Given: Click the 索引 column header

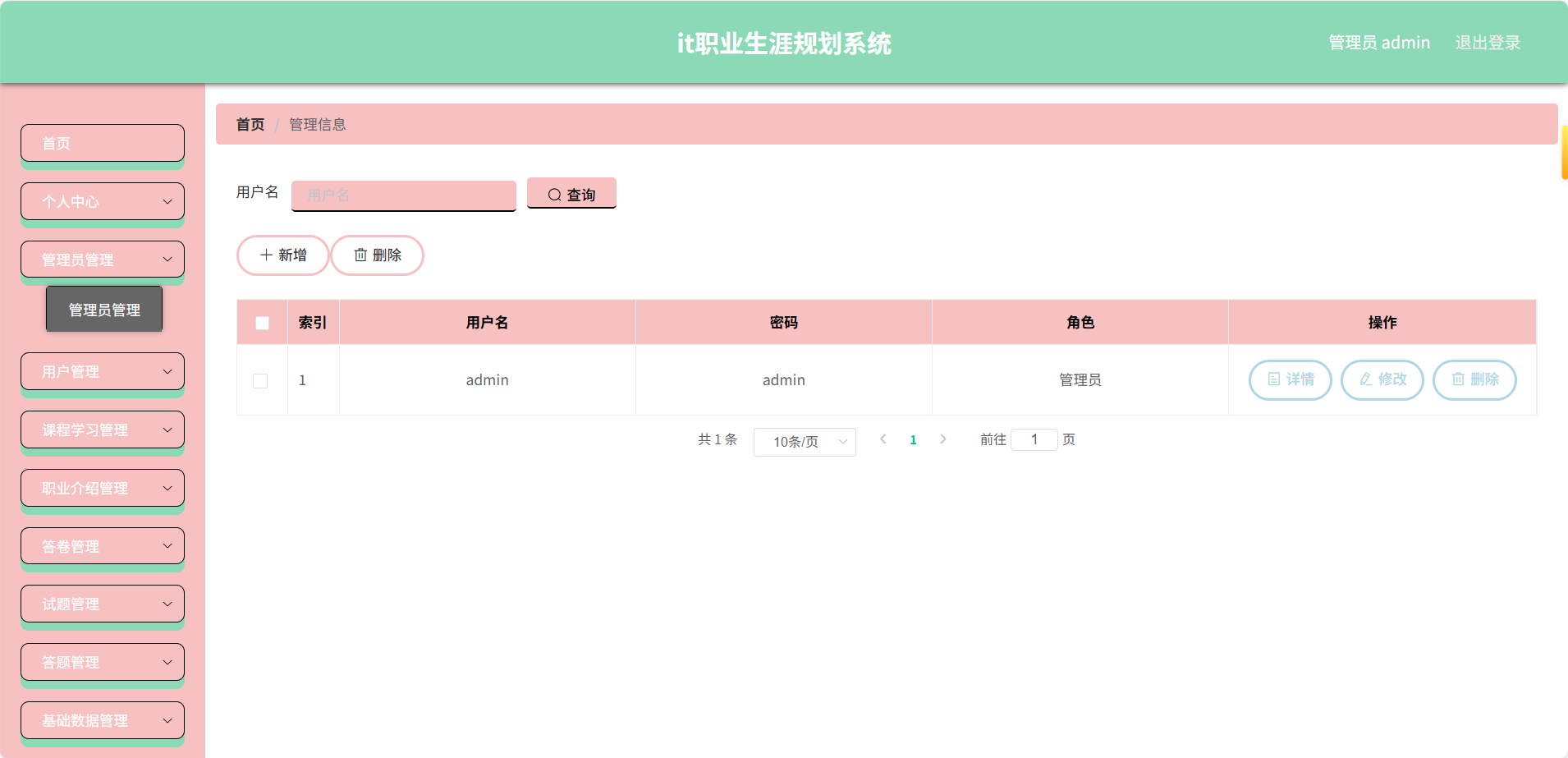Looking at the screenshot, I should tap(313, 323).
